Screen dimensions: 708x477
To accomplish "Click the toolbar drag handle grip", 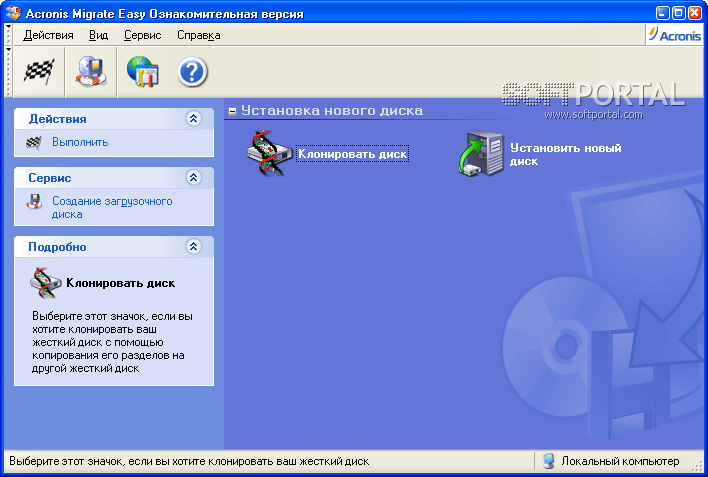I will point(8,72).
